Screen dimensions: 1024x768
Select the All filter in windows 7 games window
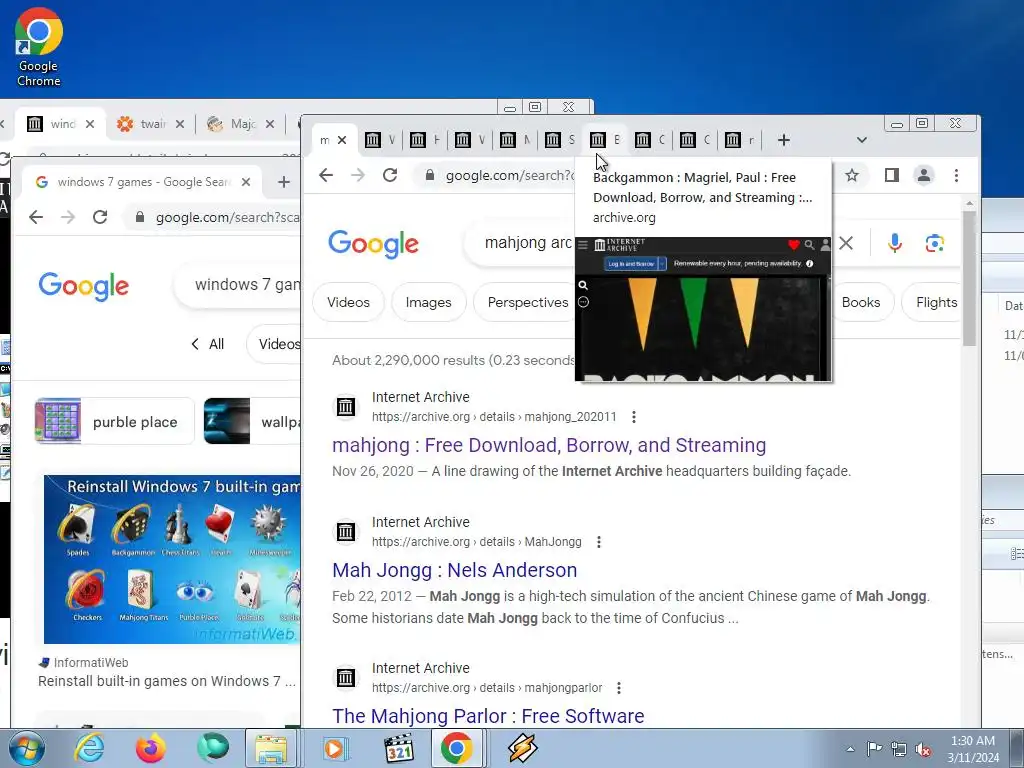click(x=208, y=344)
